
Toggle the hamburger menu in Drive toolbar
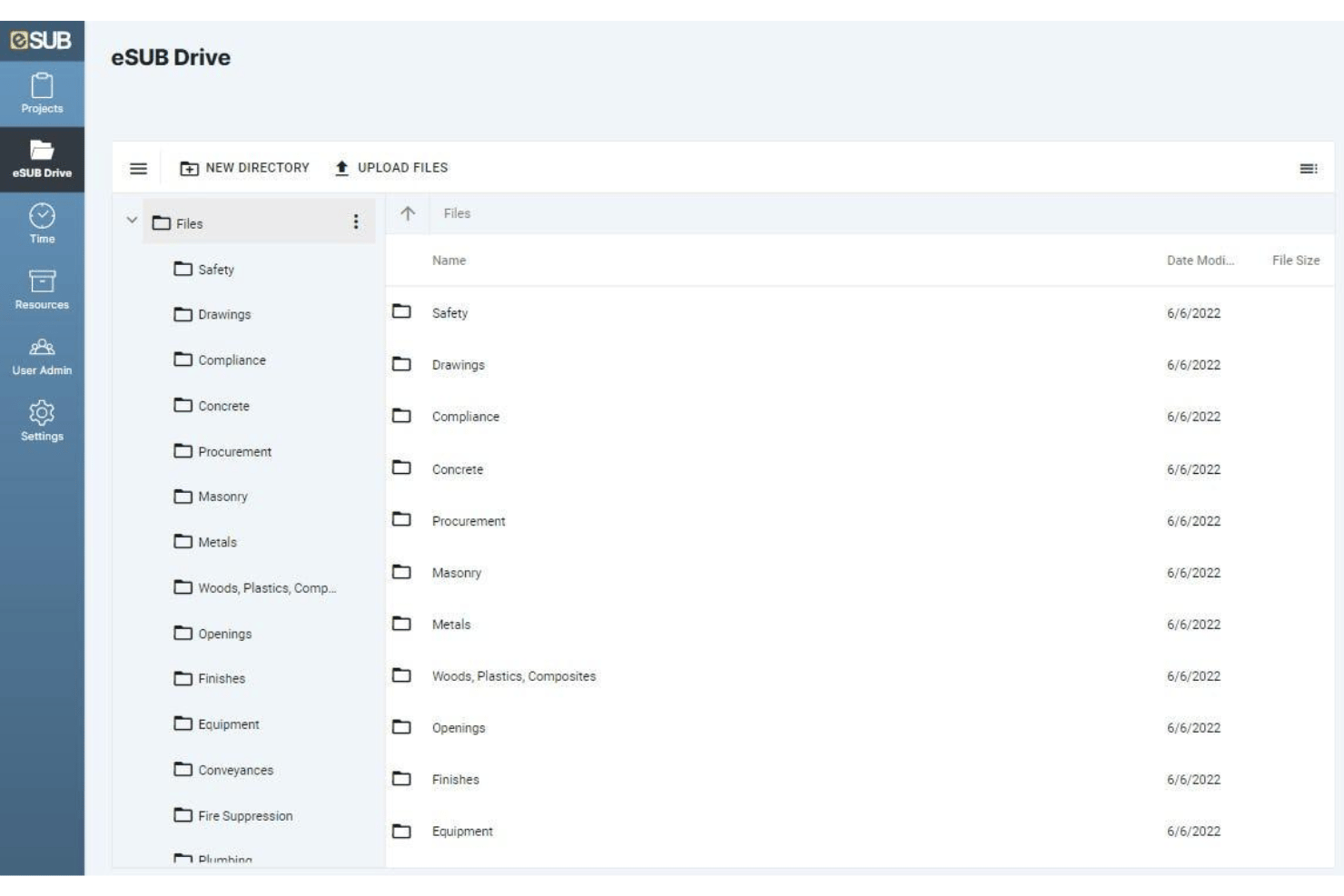pos(138,168)
